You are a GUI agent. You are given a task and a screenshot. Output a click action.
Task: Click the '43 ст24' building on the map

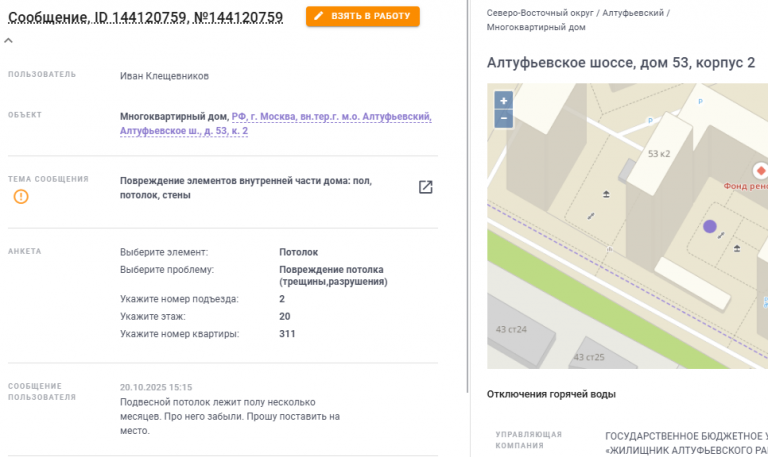point(511,330)
